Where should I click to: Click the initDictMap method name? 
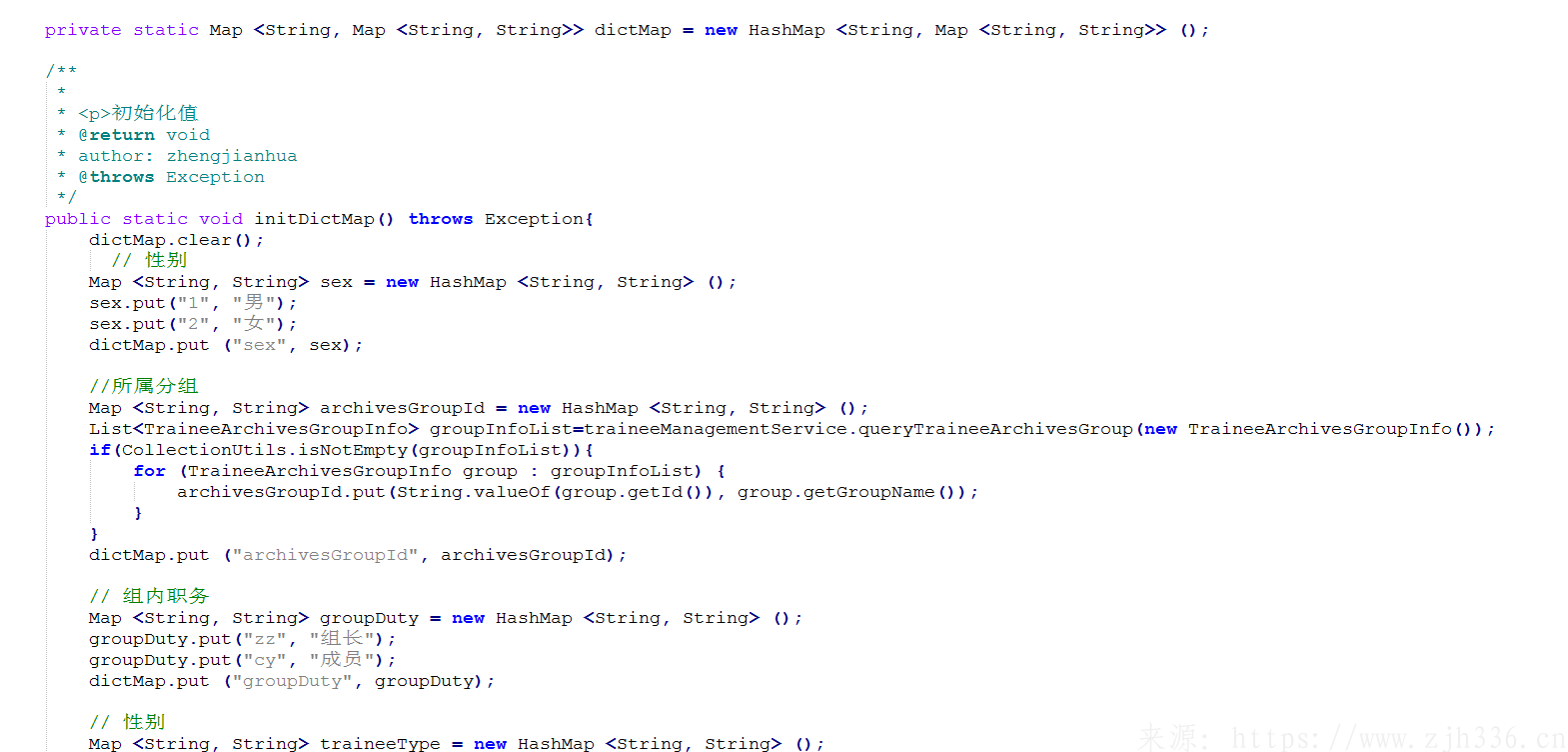coord(315,219)
